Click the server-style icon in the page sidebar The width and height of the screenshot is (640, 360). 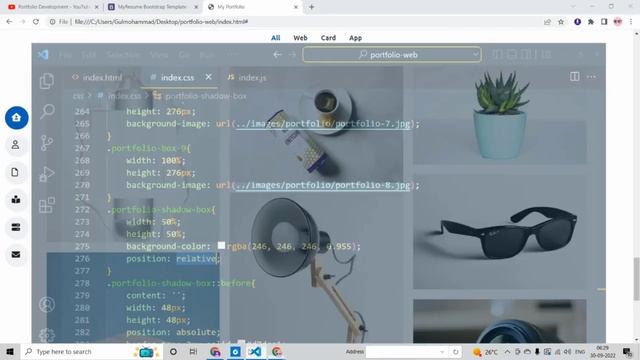(x=16, y=227)
